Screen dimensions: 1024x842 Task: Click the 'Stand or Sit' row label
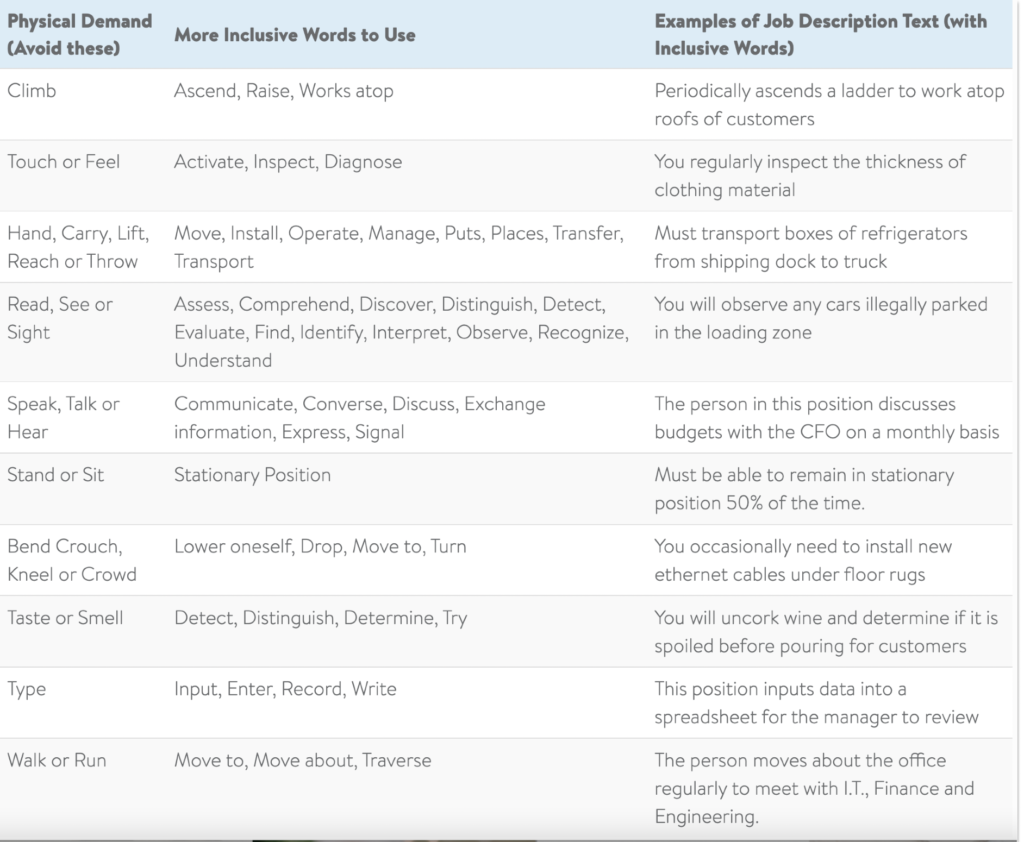coord(56,474)
